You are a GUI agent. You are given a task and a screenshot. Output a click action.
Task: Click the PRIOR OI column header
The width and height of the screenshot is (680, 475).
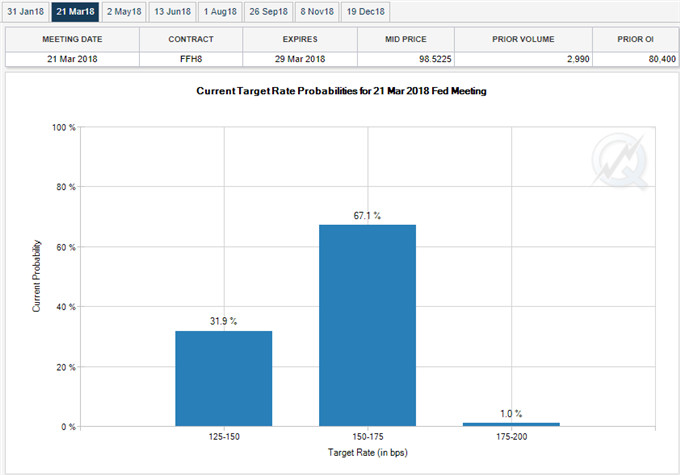pos(635,39)
